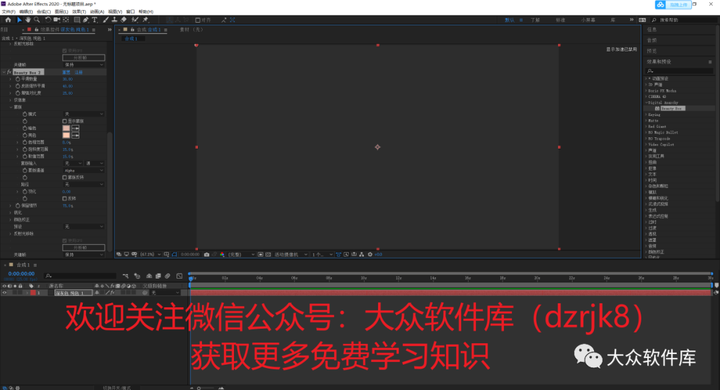Take snapshot with viewer camera icon

pyautogui.click(x=207, y=254)
